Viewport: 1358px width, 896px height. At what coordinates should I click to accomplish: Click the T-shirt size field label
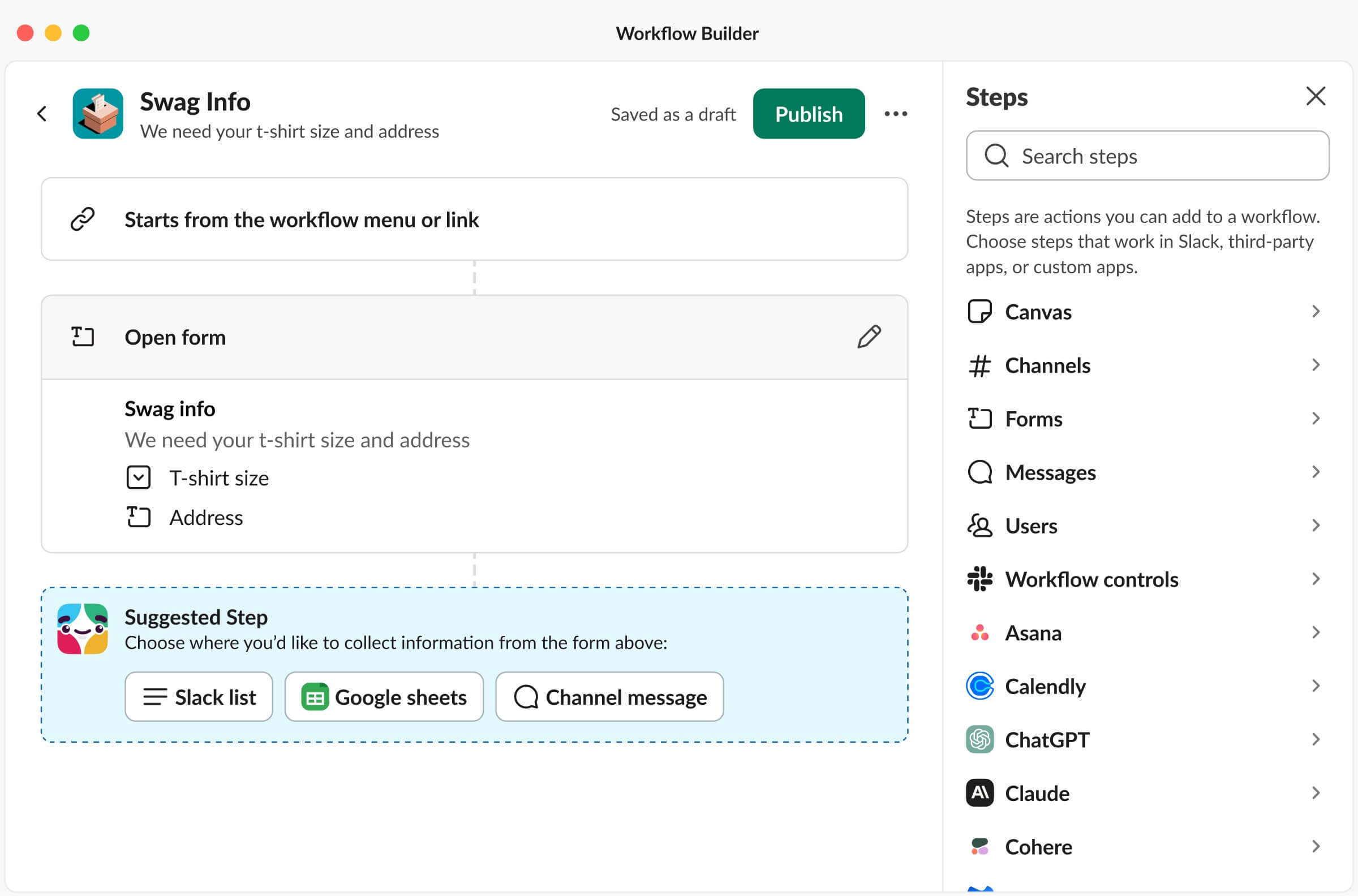[219, 478]
